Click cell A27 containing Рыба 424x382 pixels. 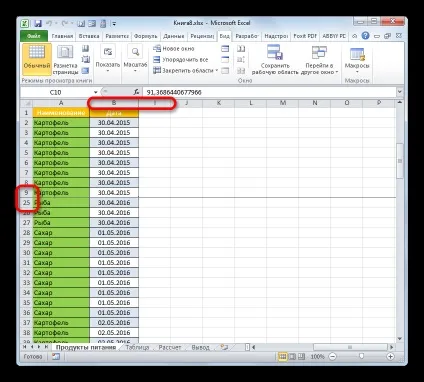tap(61, 223)
